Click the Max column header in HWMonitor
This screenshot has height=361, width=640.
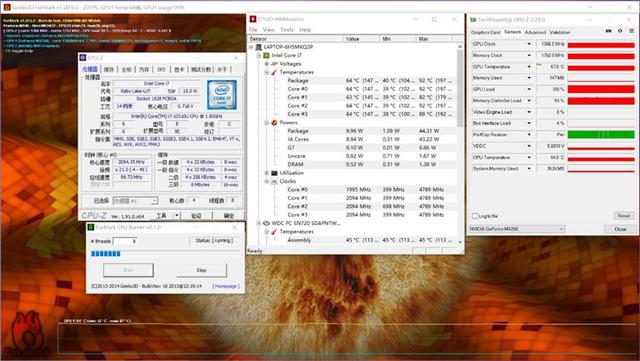(x=434, y=39)
